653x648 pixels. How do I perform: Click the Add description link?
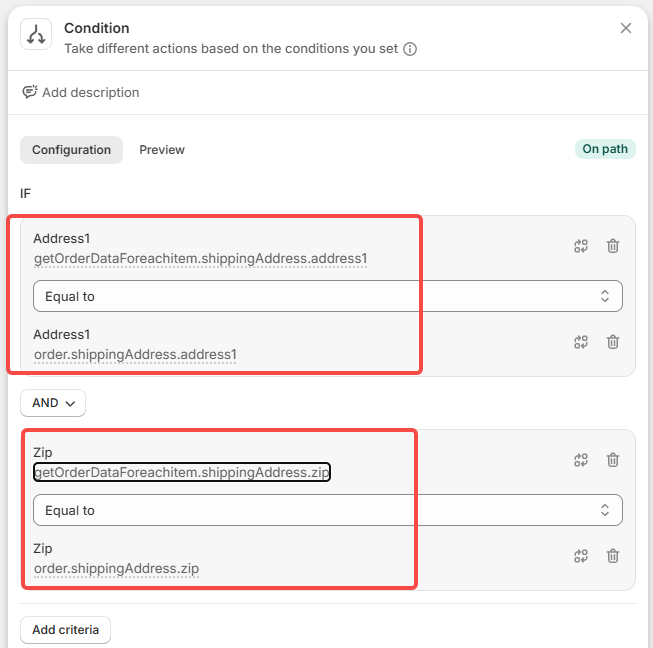point(90,92)
